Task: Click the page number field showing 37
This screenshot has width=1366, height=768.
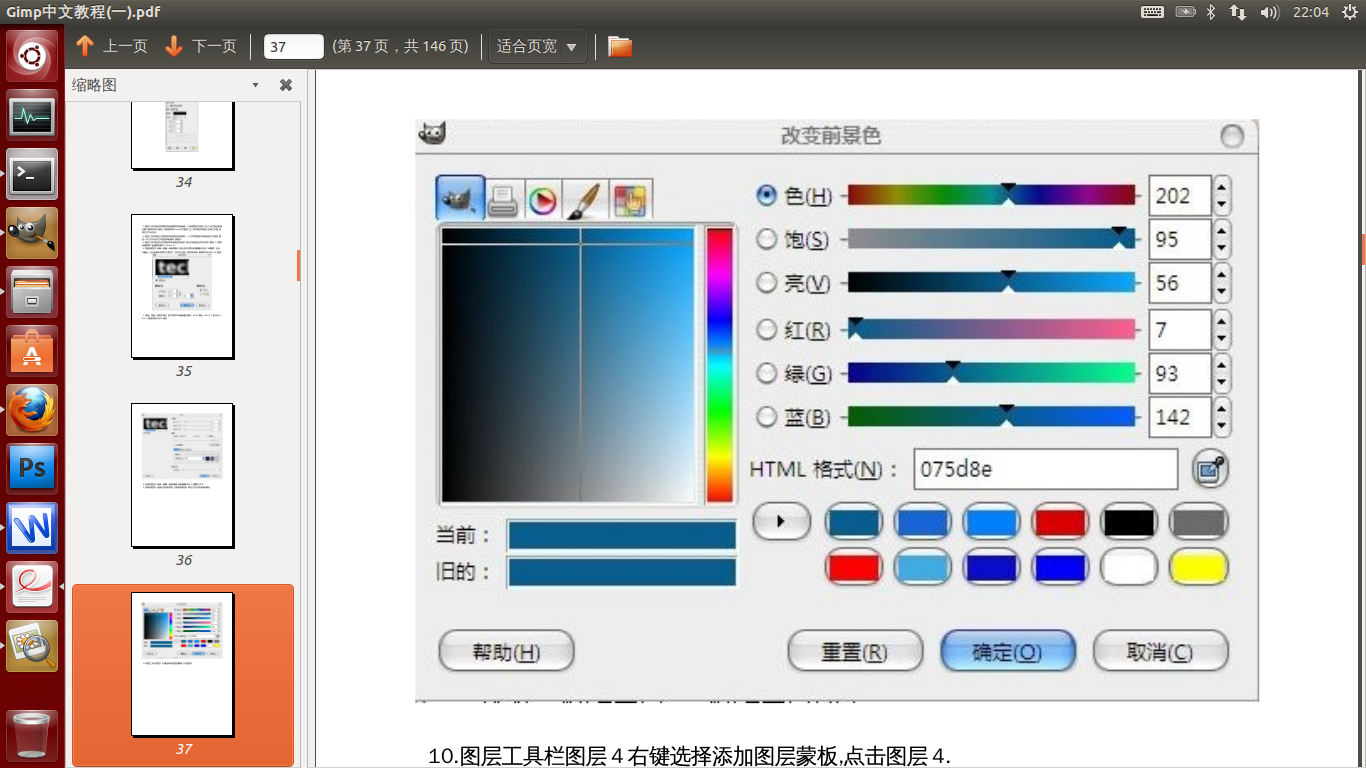Action: (x=293, y=46)
